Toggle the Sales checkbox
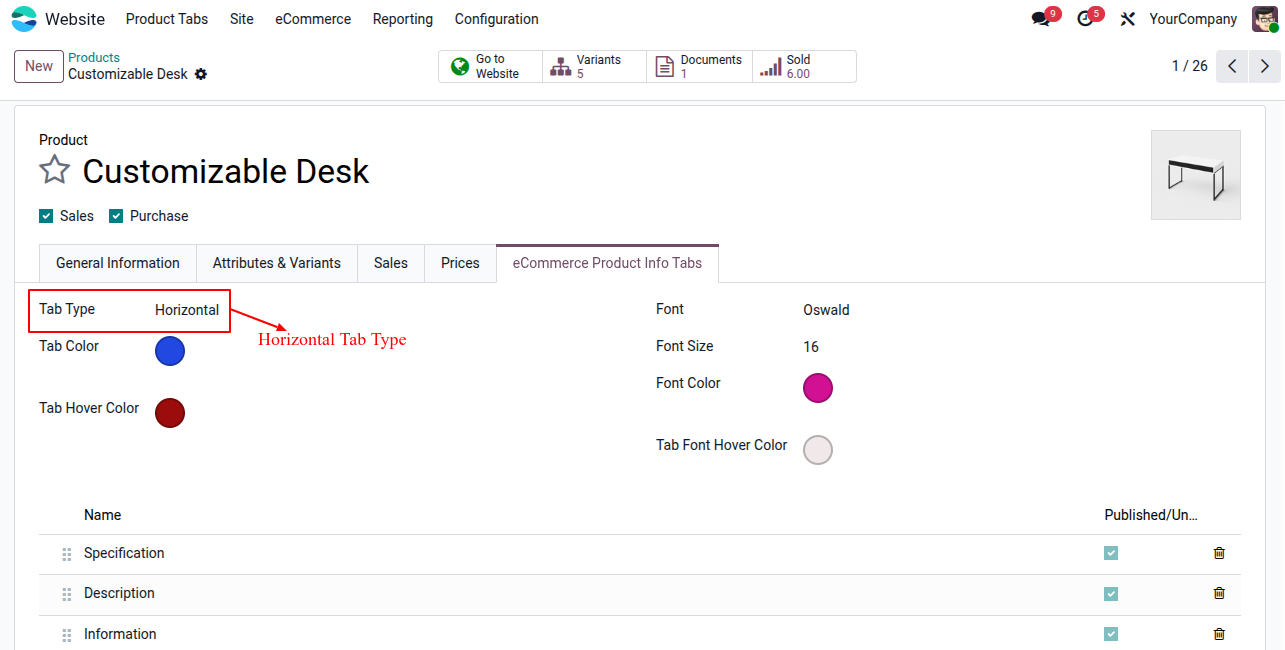 (x=46, y=216)
